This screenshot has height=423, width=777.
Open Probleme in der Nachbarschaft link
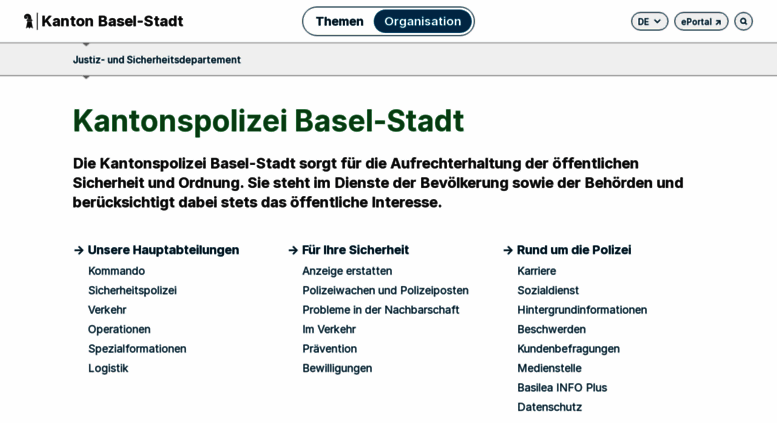[381, 310]
